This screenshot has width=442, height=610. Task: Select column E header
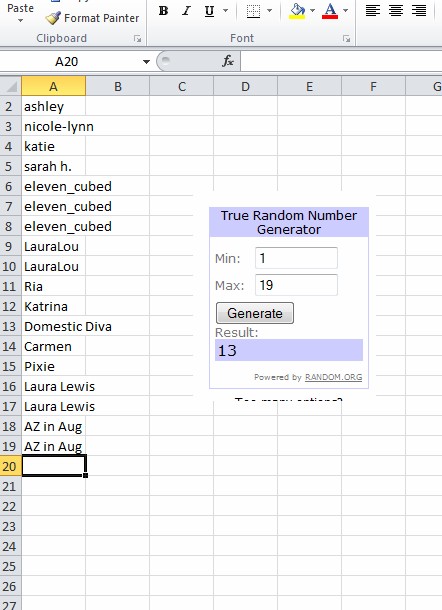coord(309,86)
